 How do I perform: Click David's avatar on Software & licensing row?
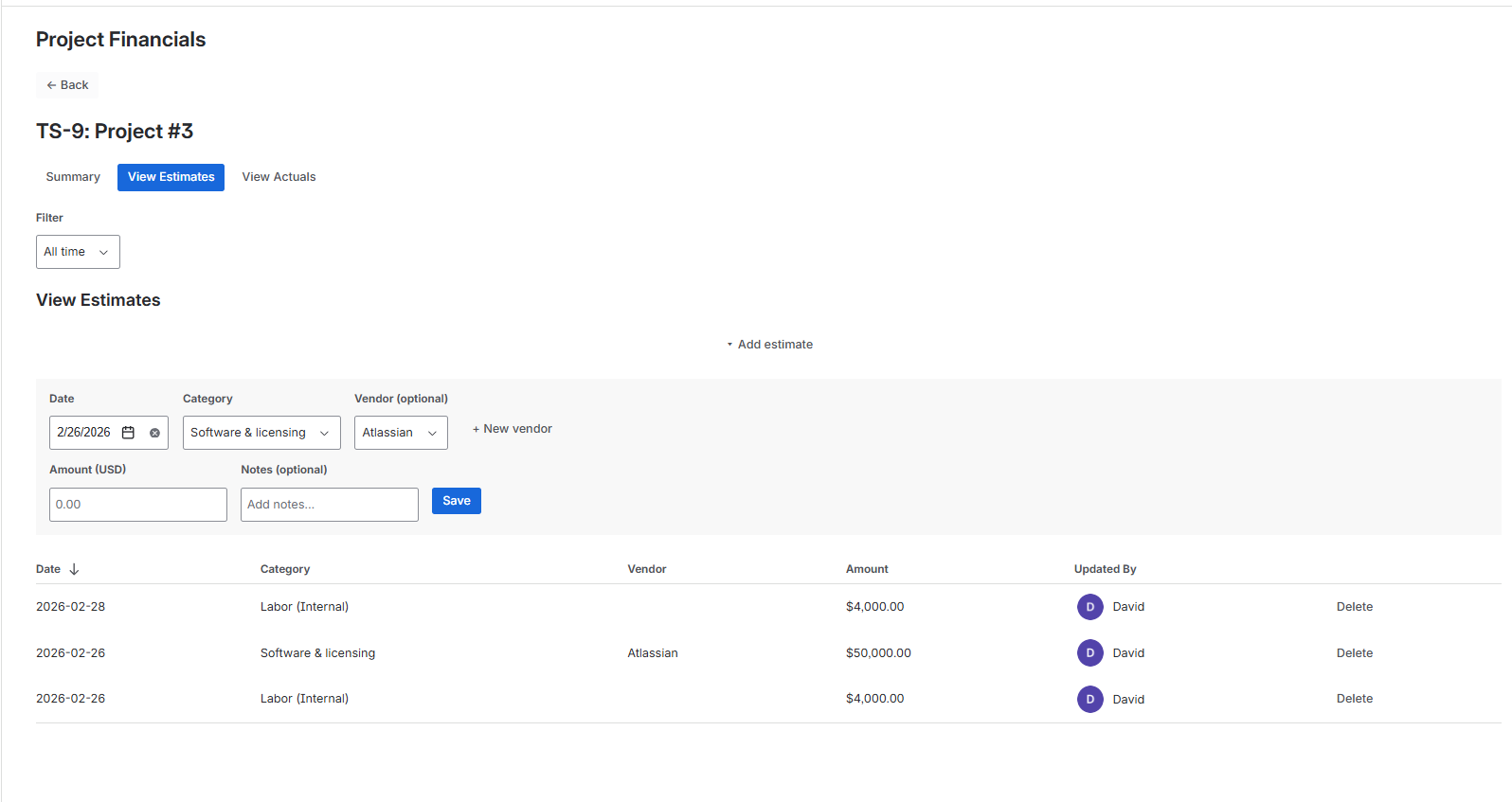[1089, 653]
